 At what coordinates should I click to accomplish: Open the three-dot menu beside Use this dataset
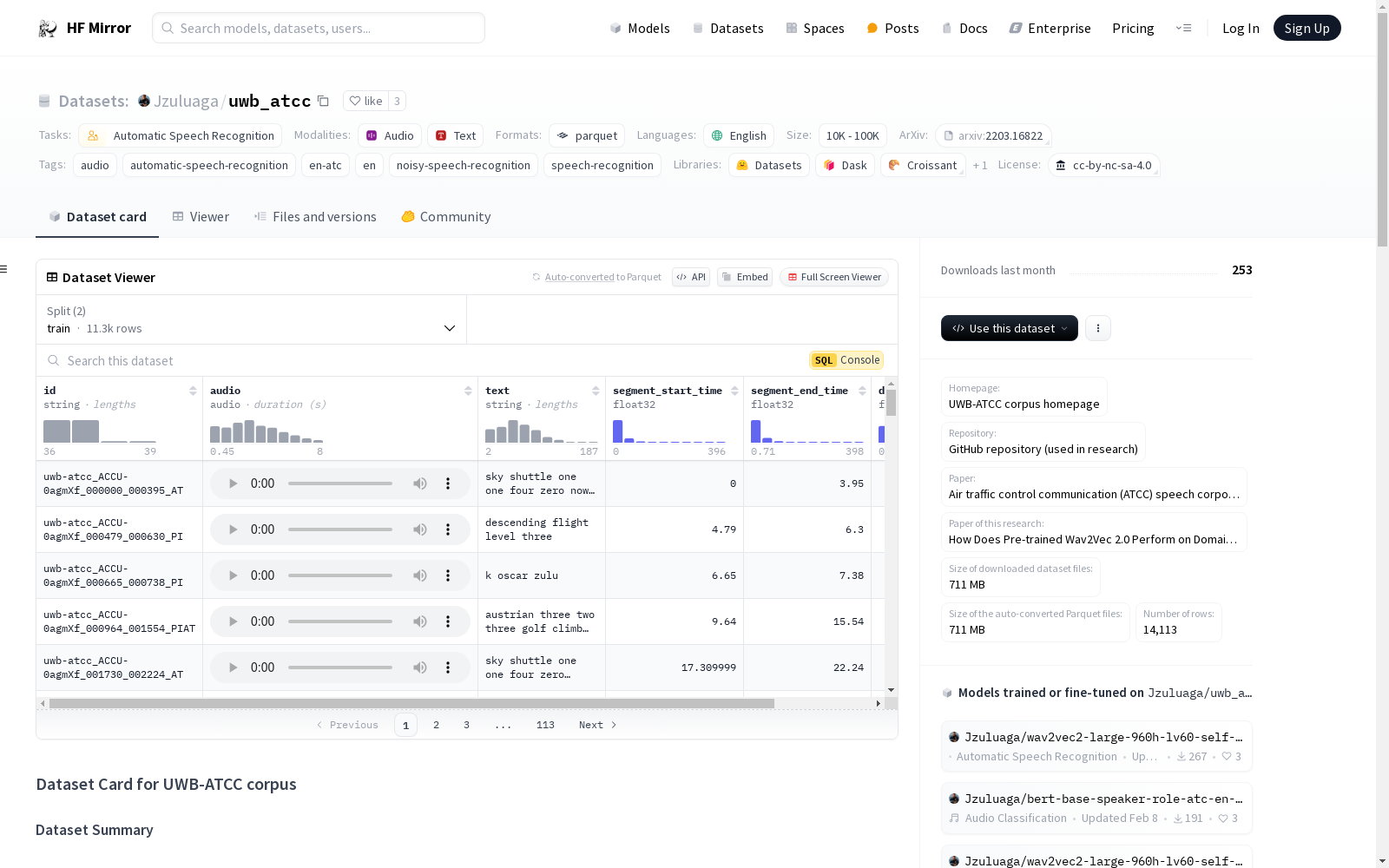coord(1097,328)
